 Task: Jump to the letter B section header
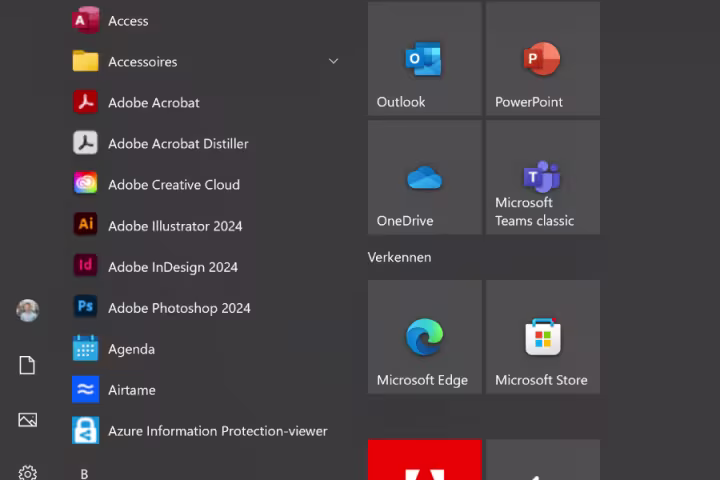[x=84, y=474]
